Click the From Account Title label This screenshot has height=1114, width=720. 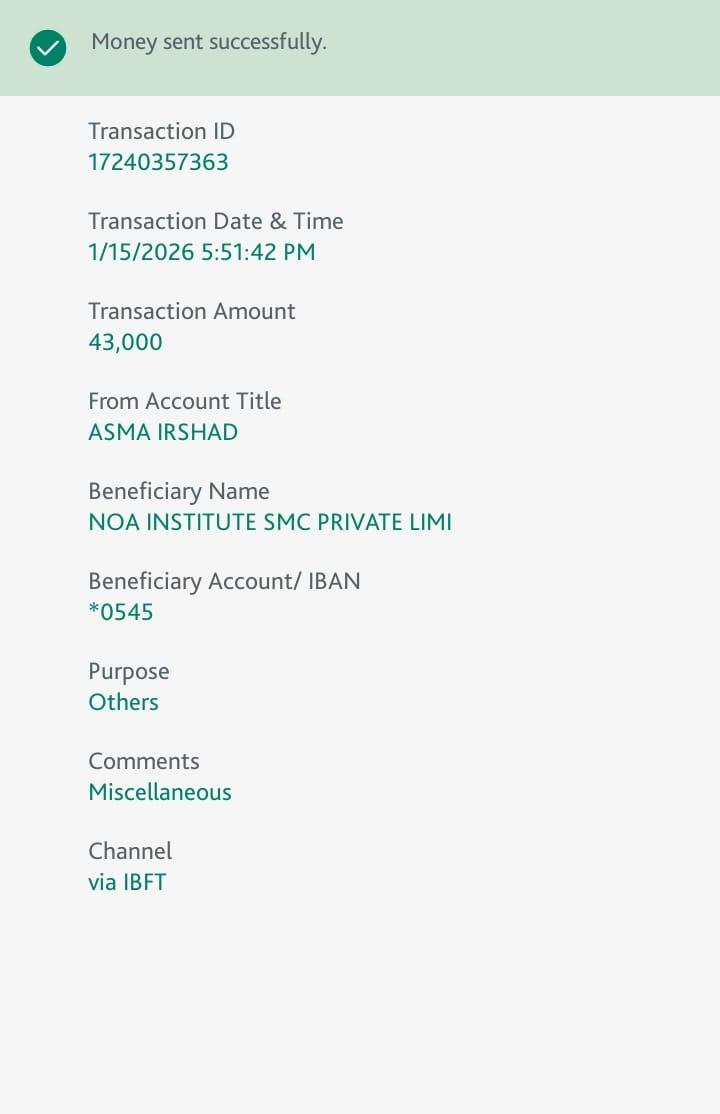coord(185,401)
